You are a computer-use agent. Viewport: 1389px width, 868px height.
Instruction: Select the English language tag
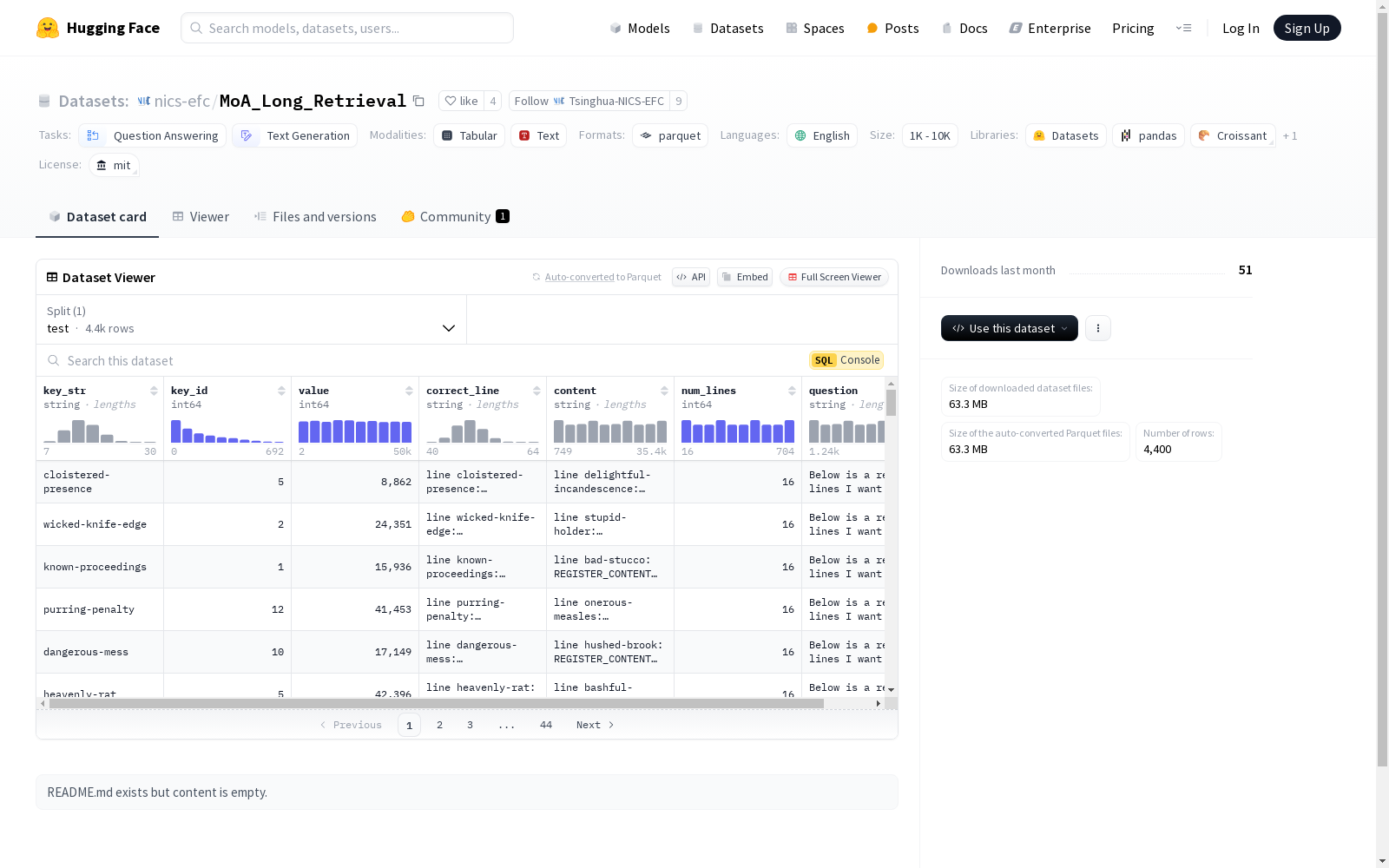click(822, 135)
